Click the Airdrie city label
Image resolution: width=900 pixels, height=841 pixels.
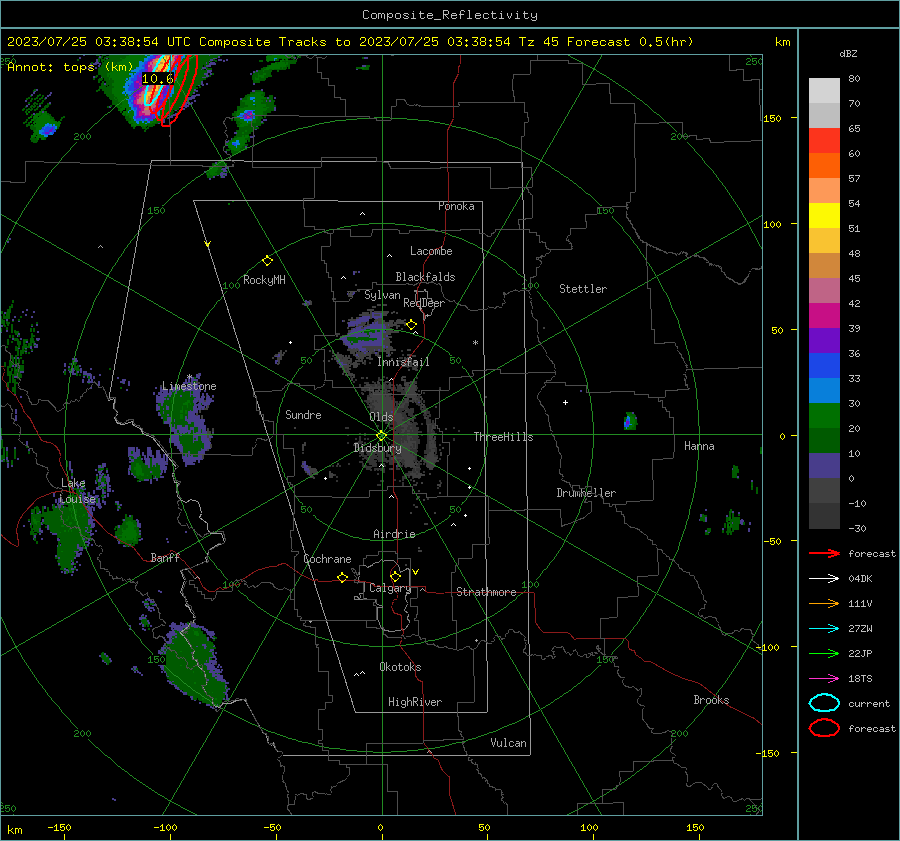pyautogui.click(x=394, y=534)
